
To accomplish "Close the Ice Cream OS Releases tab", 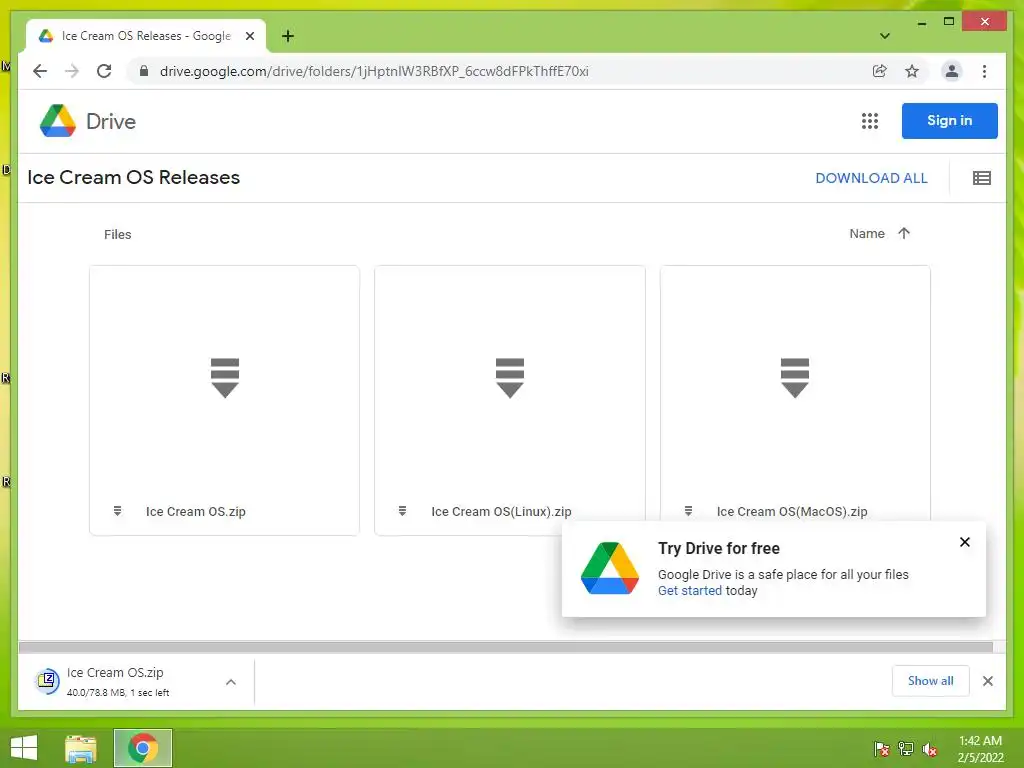I will pyautogui.click(x=249, y=36).
